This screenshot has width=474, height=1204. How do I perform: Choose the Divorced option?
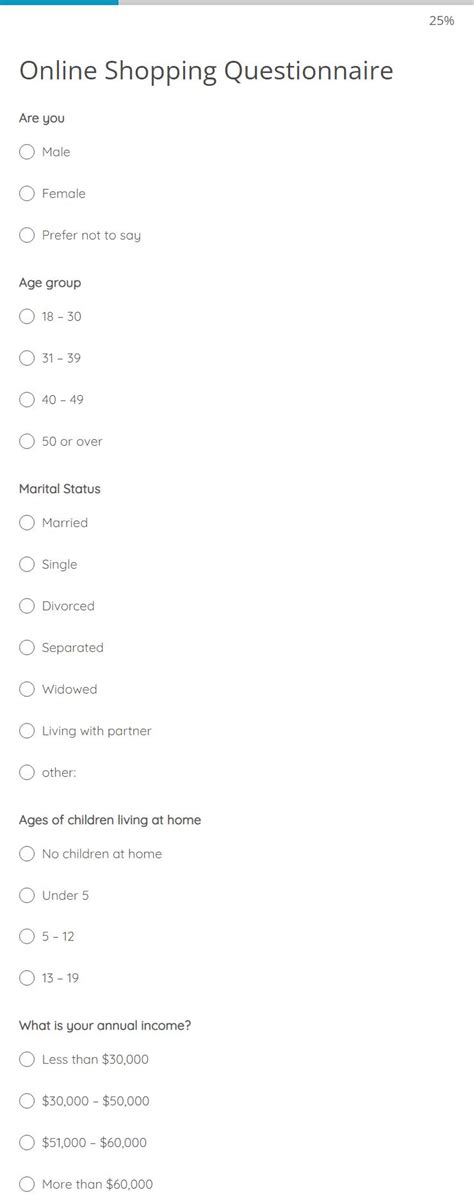[x=27, y=606]
